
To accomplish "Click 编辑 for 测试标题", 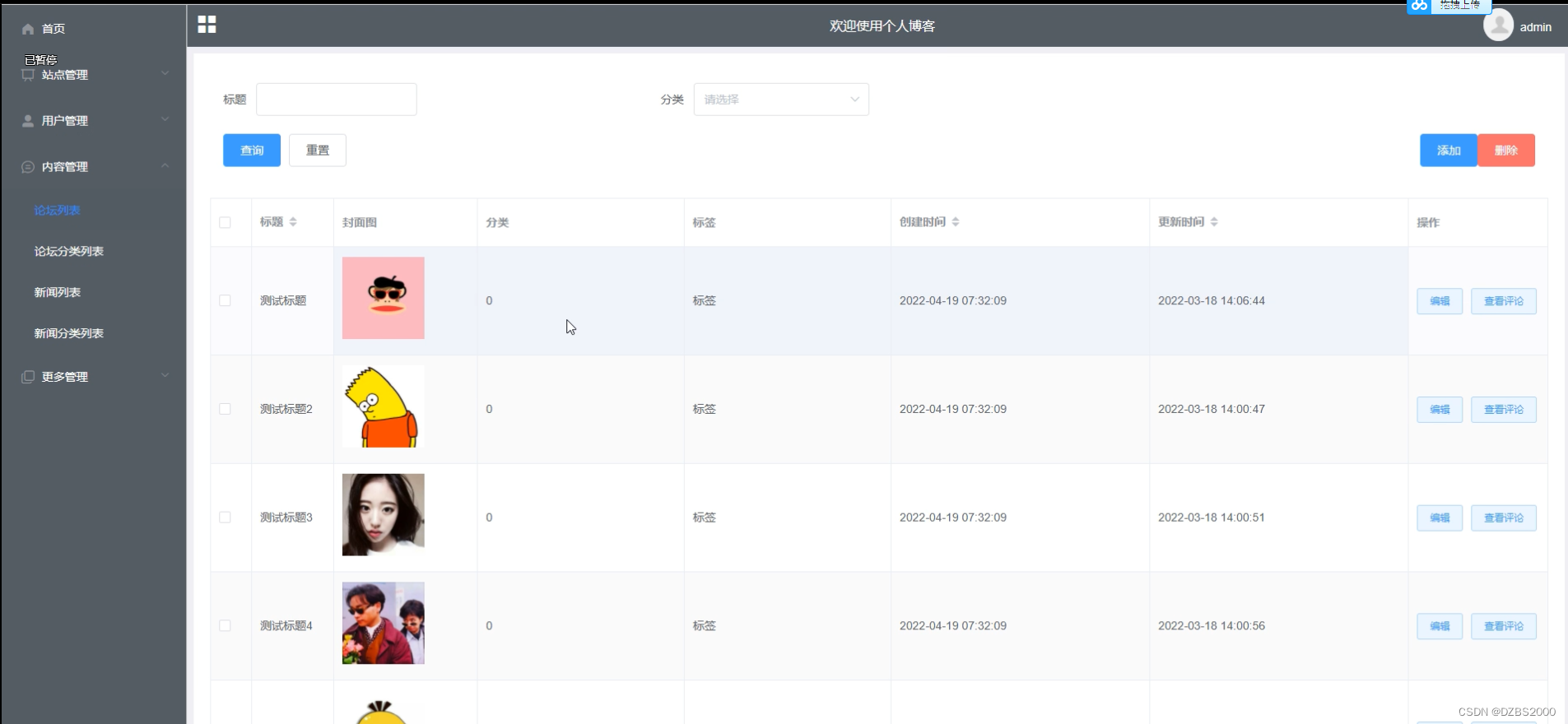I will (1440, 301).
